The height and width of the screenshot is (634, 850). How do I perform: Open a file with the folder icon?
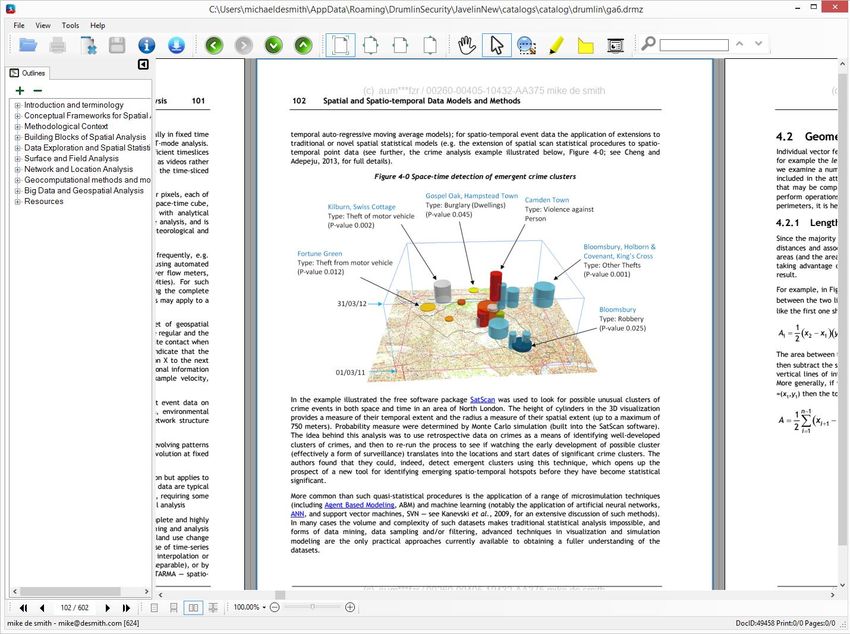[28, 45]
